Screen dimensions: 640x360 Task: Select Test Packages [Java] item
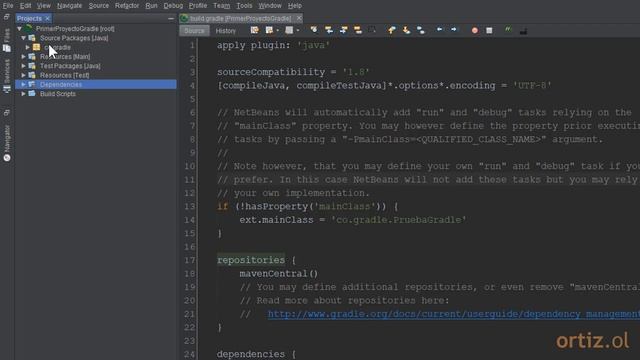pos(70,66)
